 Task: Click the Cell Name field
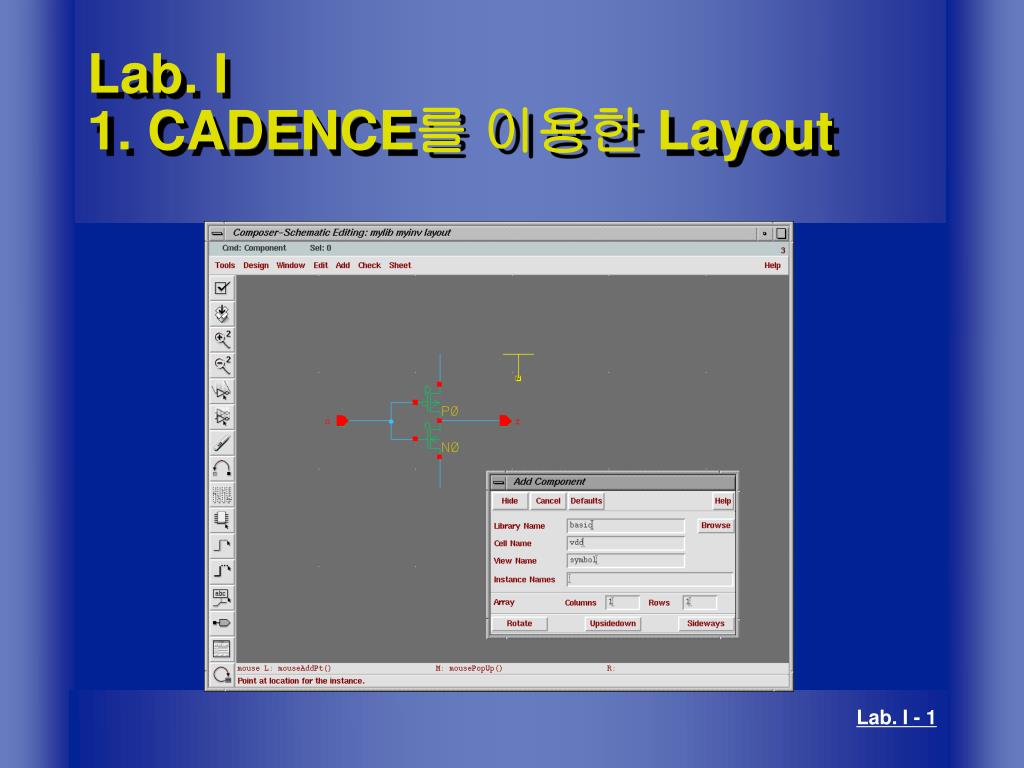point(626,543)
